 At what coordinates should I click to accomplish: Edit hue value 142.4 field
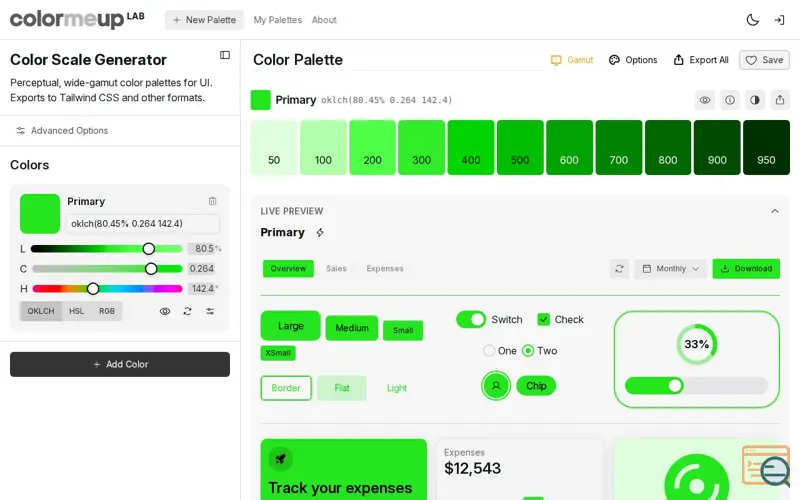[x=203, y=289]
